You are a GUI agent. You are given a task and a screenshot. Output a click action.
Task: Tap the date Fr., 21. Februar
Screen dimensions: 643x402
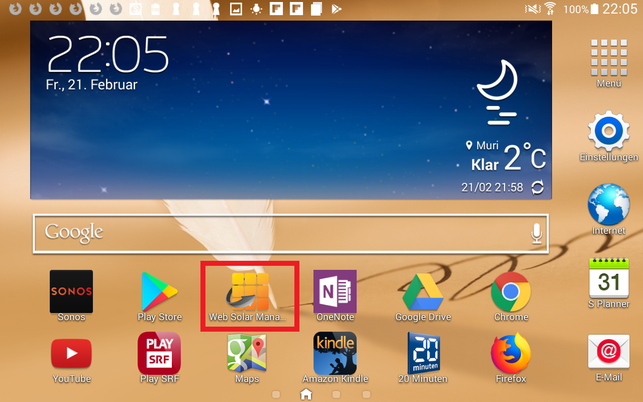click(x=91, y=85)
